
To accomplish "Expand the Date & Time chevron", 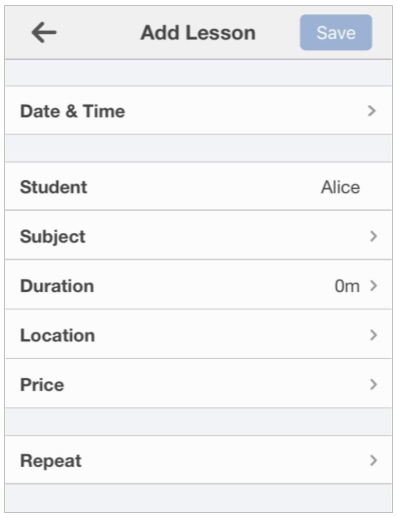I will (372, 111).
